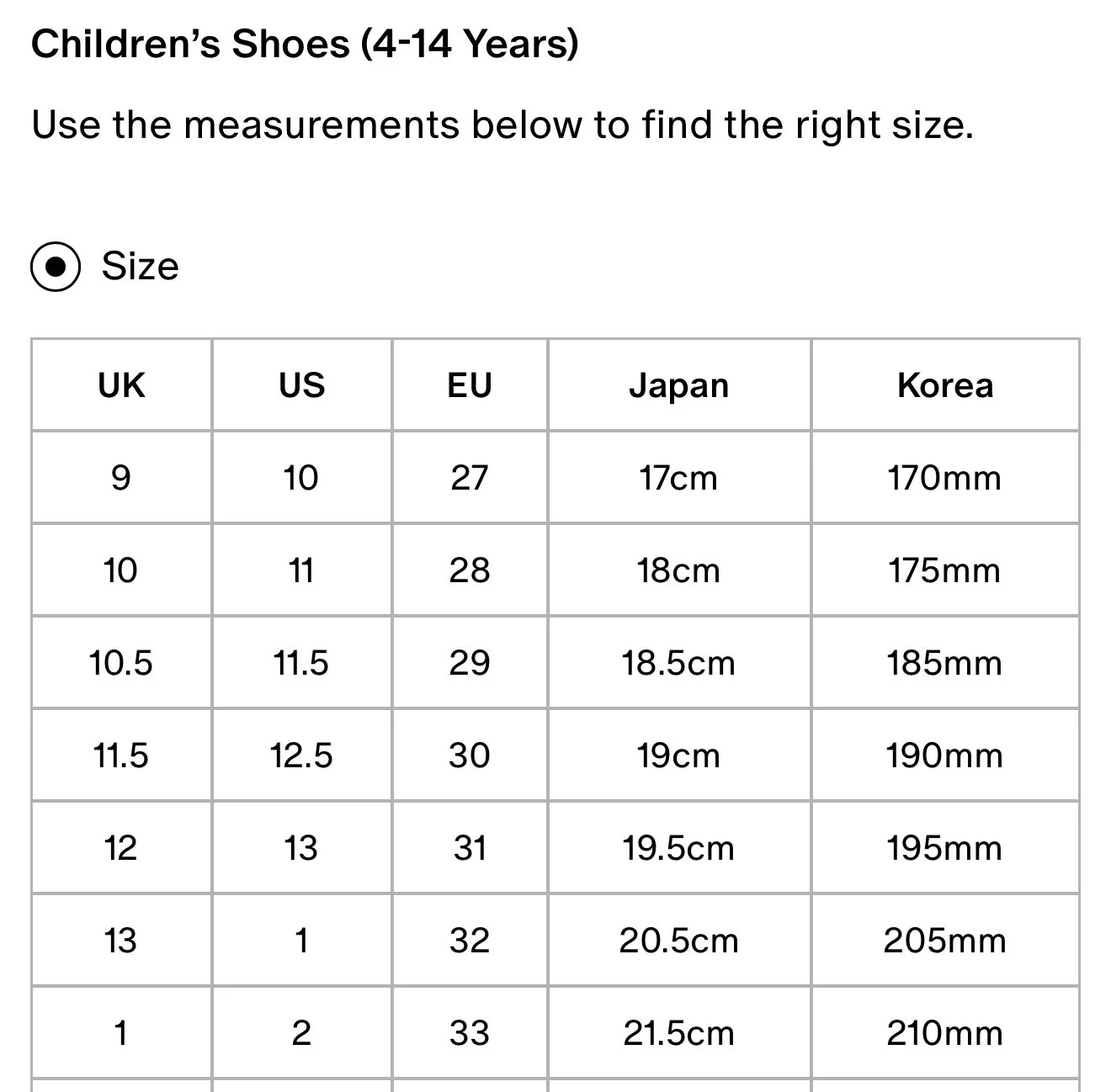This screenshot has width=1111, height=1092.
Task: Click the 205mm Korea cell
Action: coord(945,941)
